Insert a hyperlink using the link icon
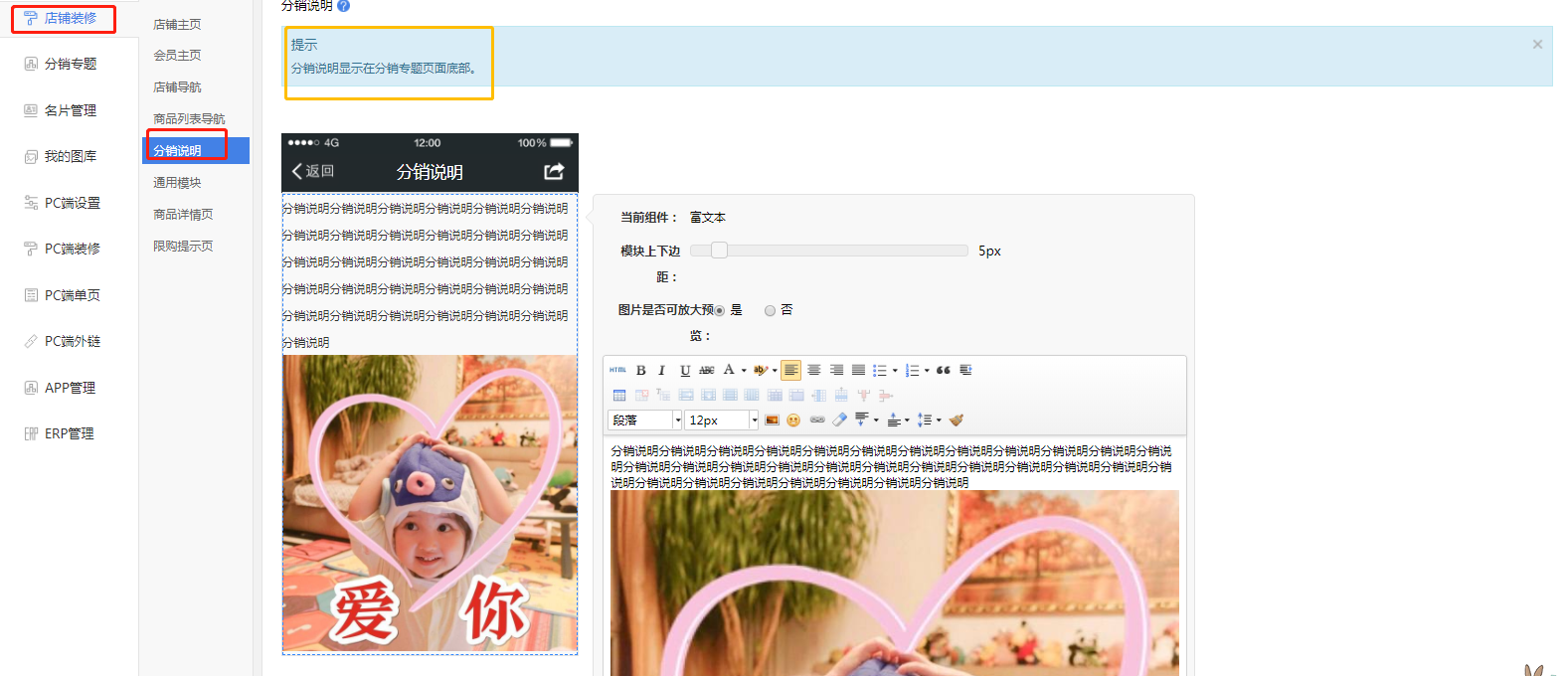The height and width of the screenshot is (676, 1568). (817, 421)
